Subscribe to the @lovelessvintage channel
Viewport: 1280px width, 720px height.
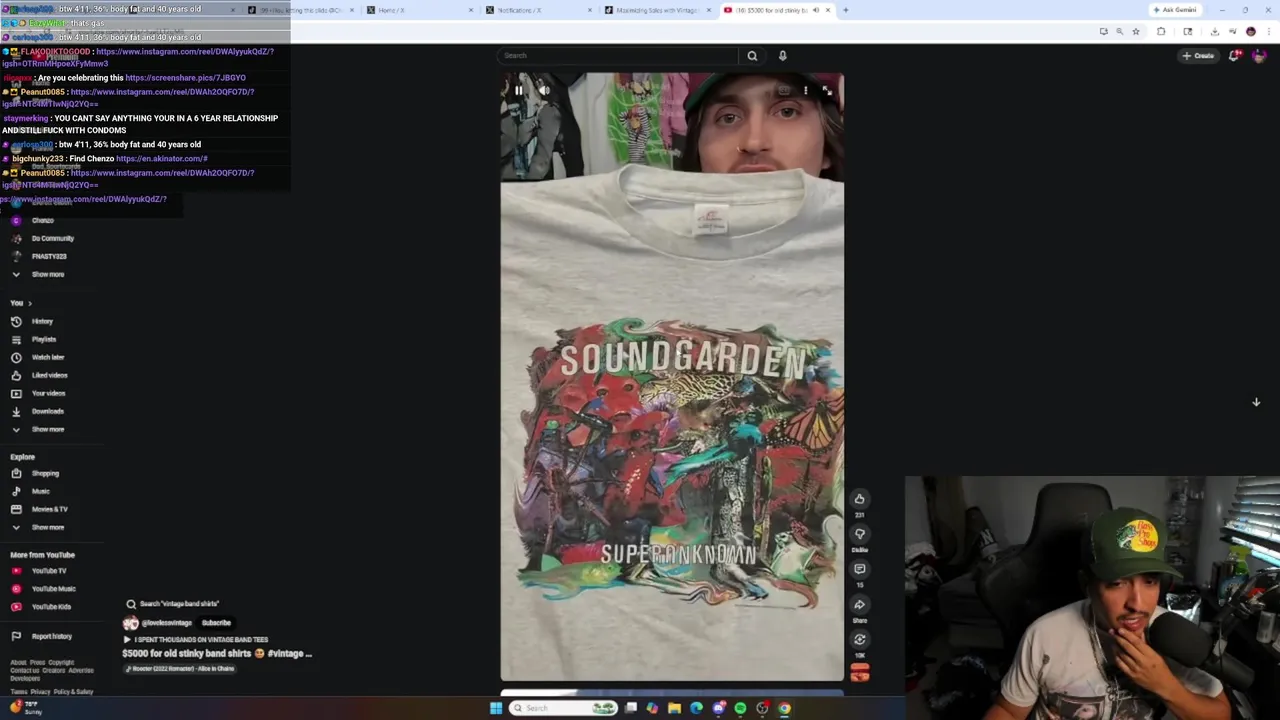[216, 623]
